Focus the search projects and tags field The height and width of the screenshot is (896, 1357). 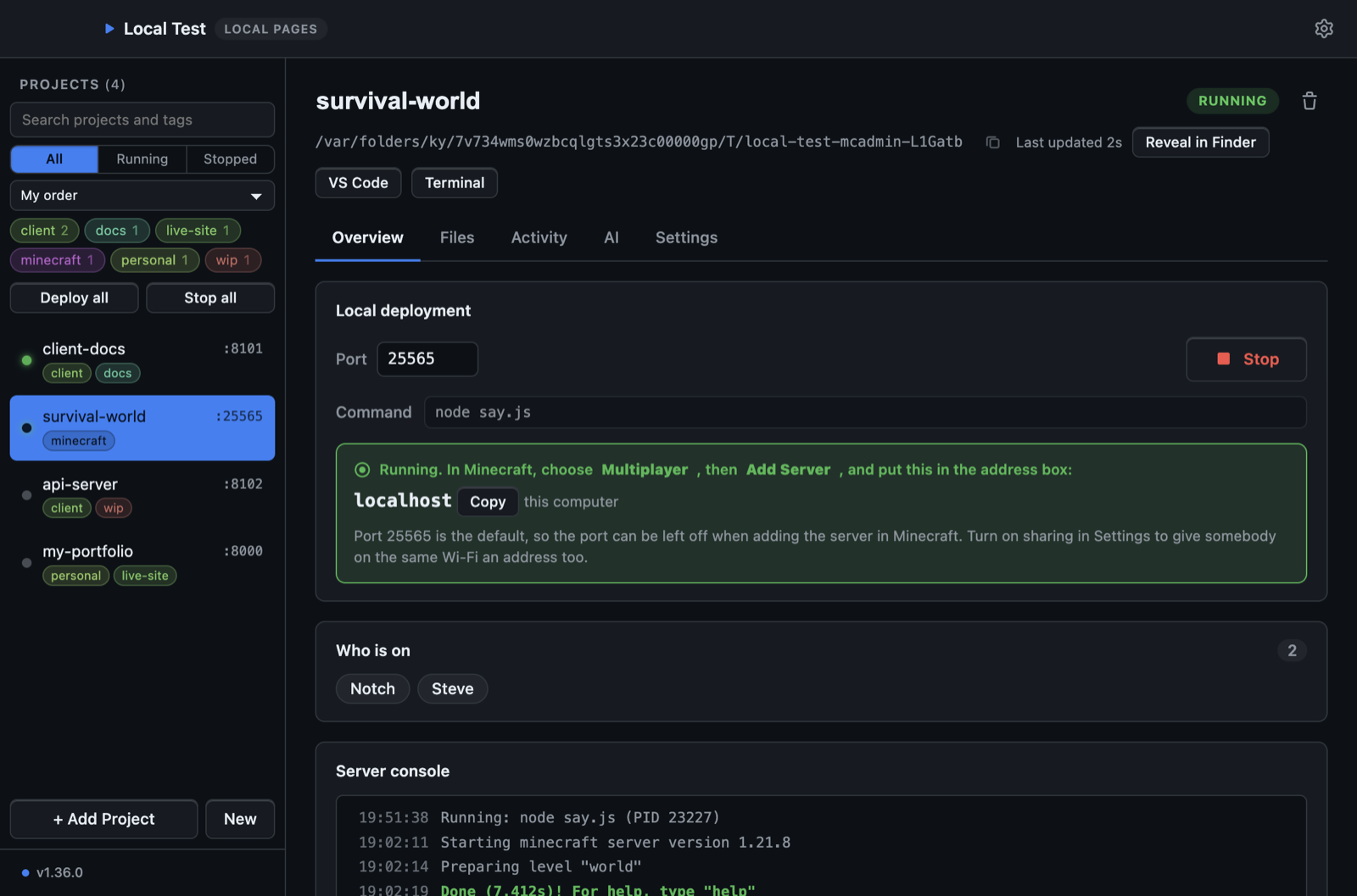point(142,120)
